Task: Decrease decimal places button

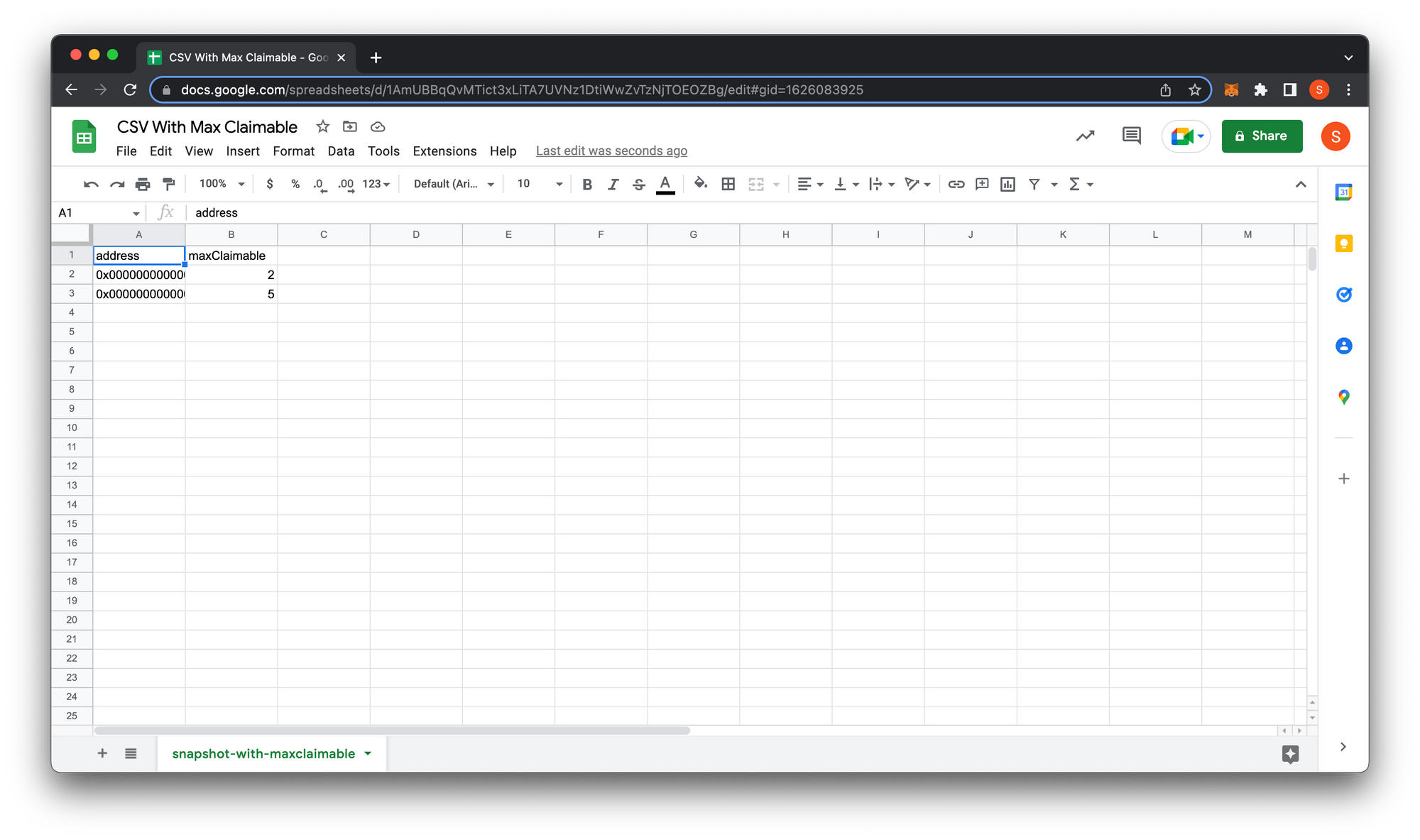Action: click(320, 184)
